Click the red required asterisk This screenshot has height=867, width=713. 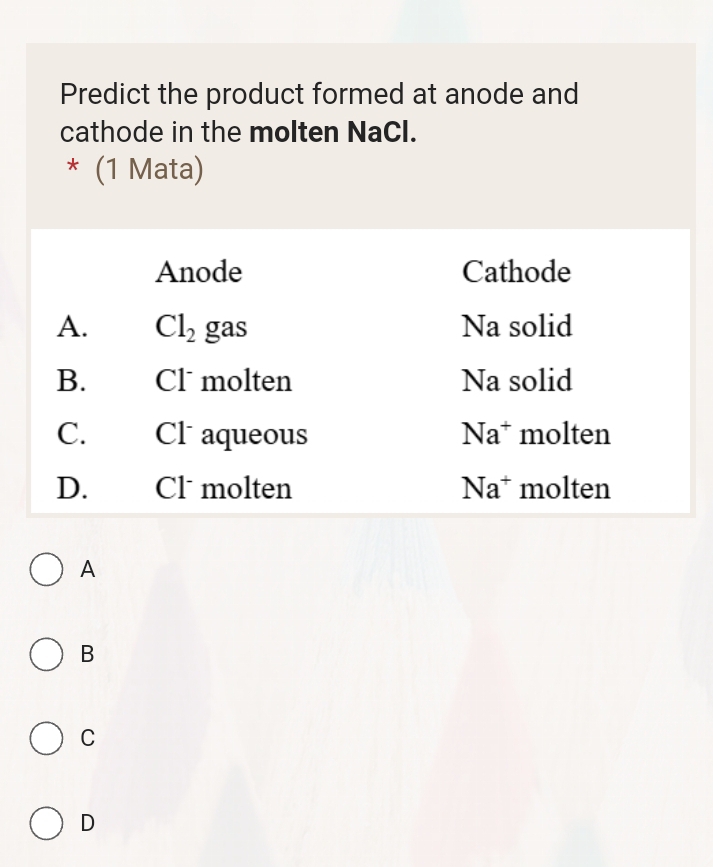pyautogui.click(x=72, y=170)
